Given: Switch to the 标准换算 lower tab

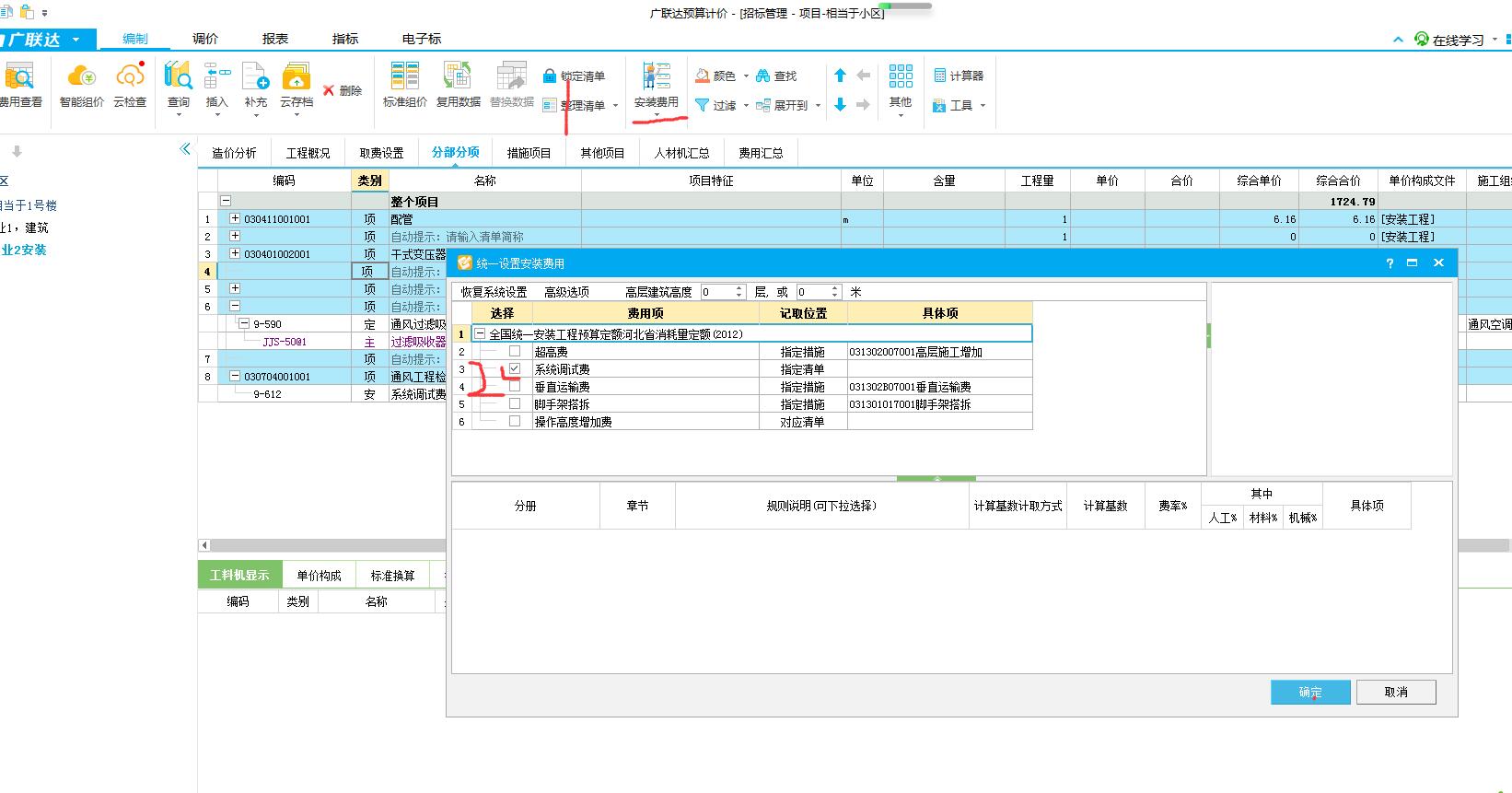Looking at the screenshot, I should [x=393, y=576].
